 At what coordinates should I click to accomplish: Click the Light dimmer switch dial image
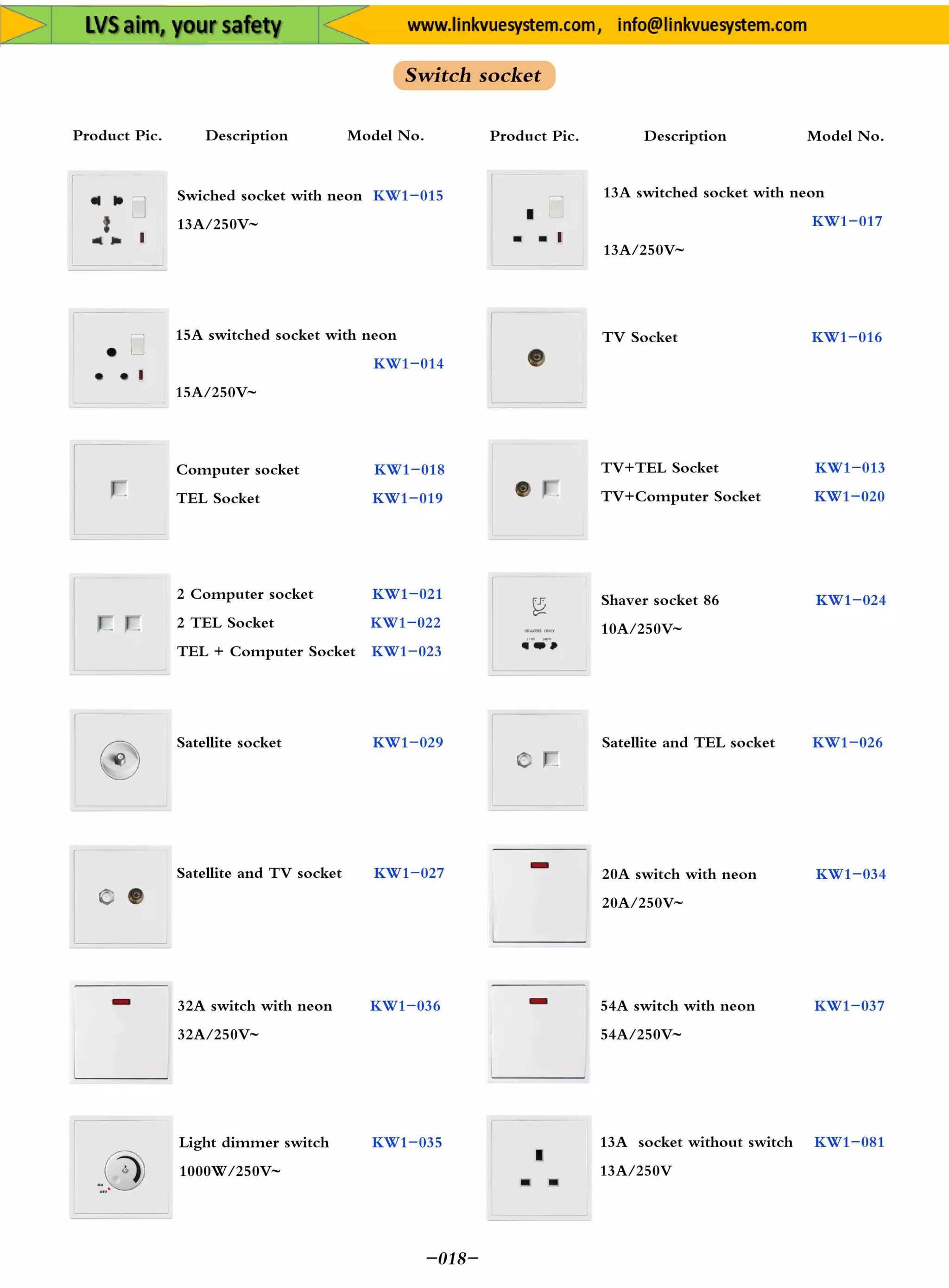pyautogui.click(x=124, y=1169)
